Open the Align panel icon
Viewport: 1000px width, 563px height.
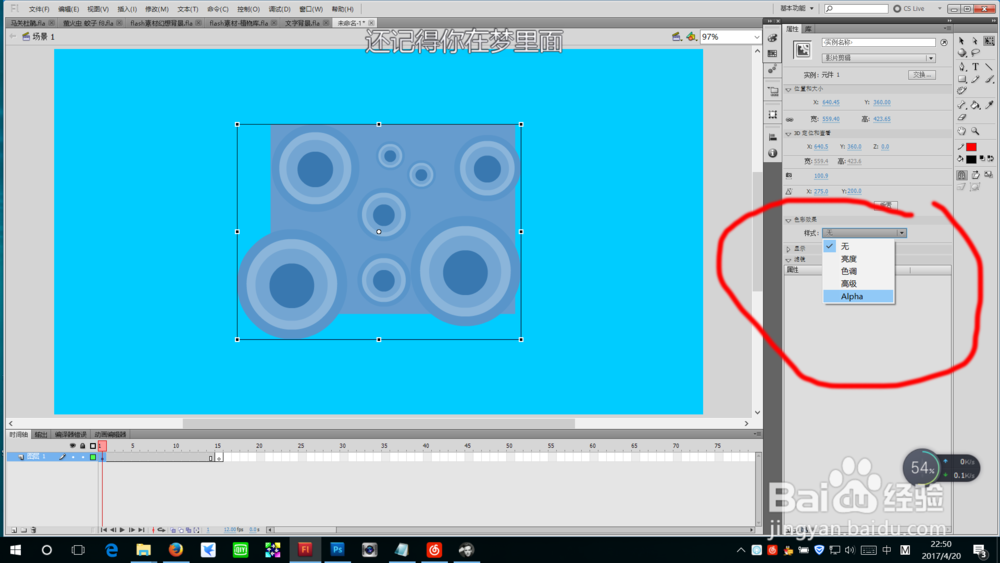(x=772, y=137)
